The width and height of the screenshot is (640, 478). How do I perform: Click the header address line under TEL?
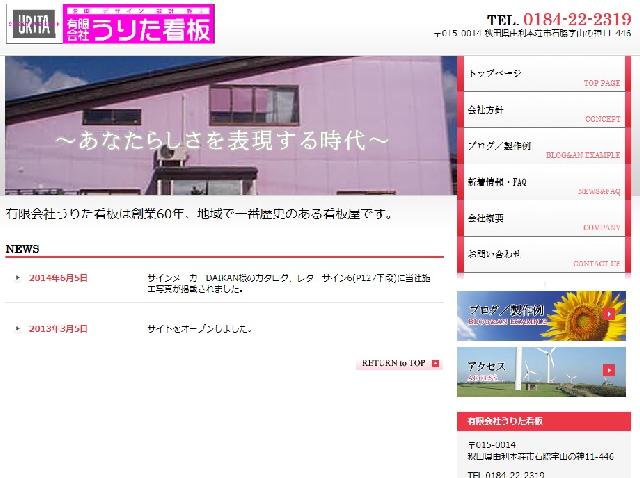click(532, 34)
